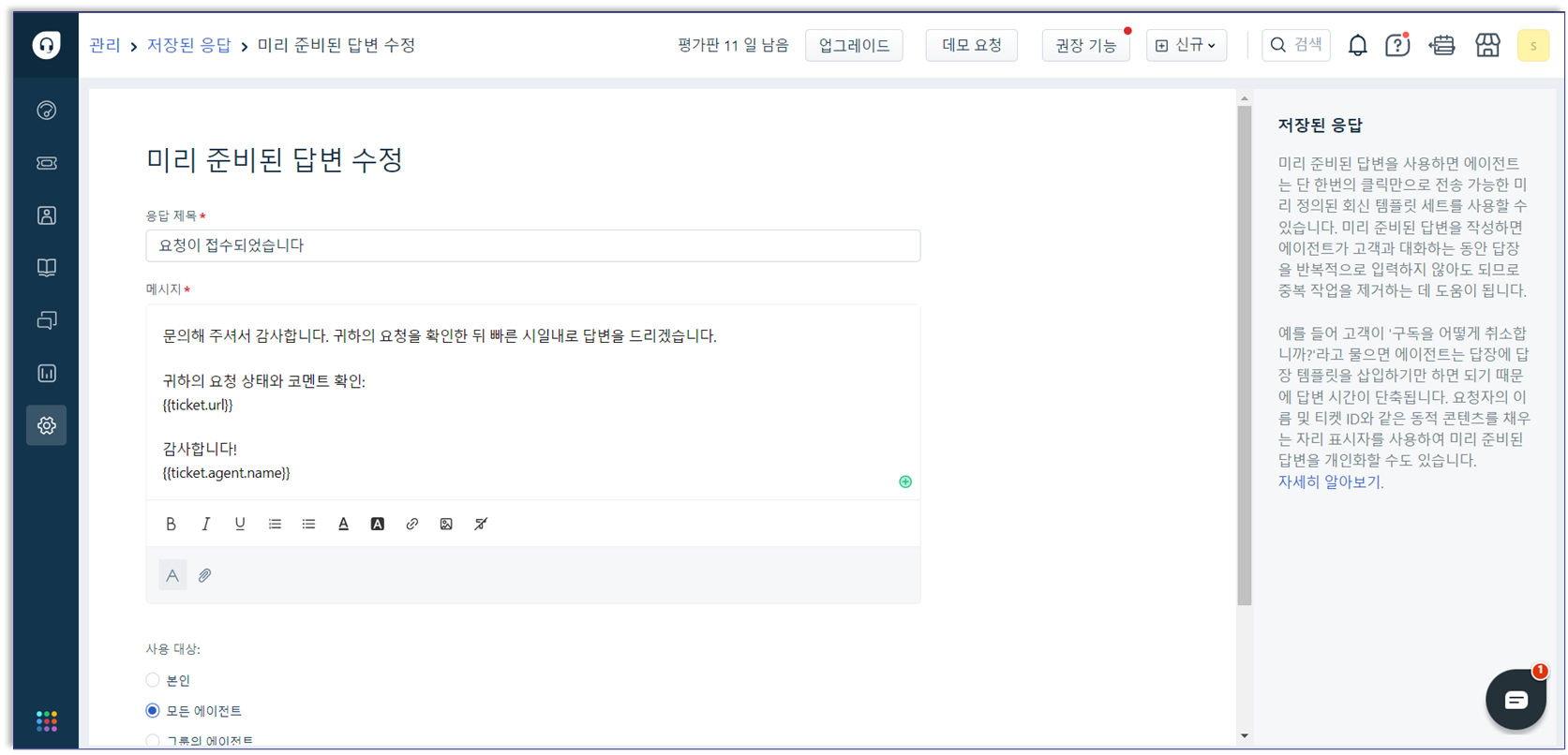This screenshot has width=1568, height=755.
Task: Click the underline formatting icon
Action: [x=240, y=524]
